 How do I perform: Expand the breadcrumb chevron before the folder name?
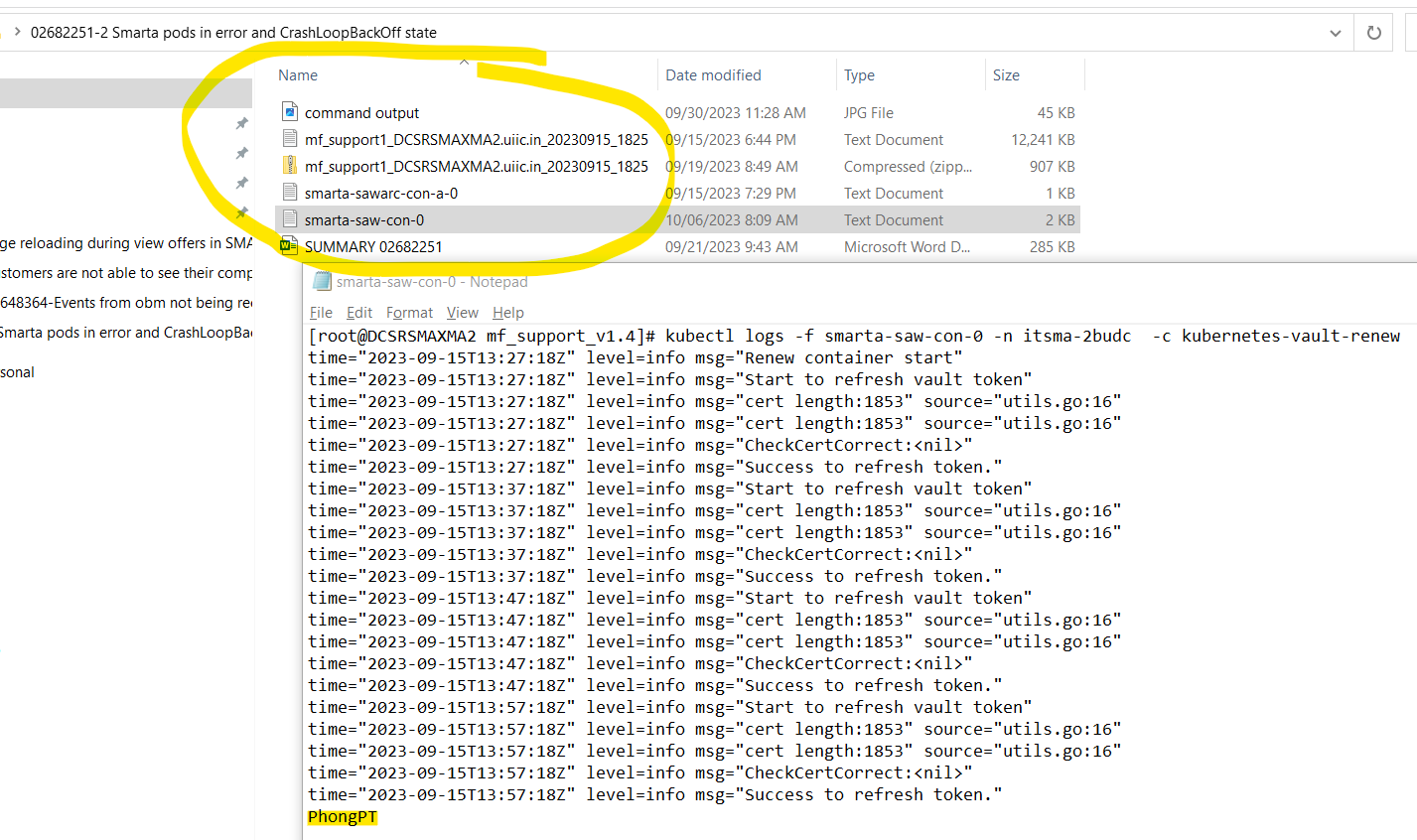click(17, 33)
